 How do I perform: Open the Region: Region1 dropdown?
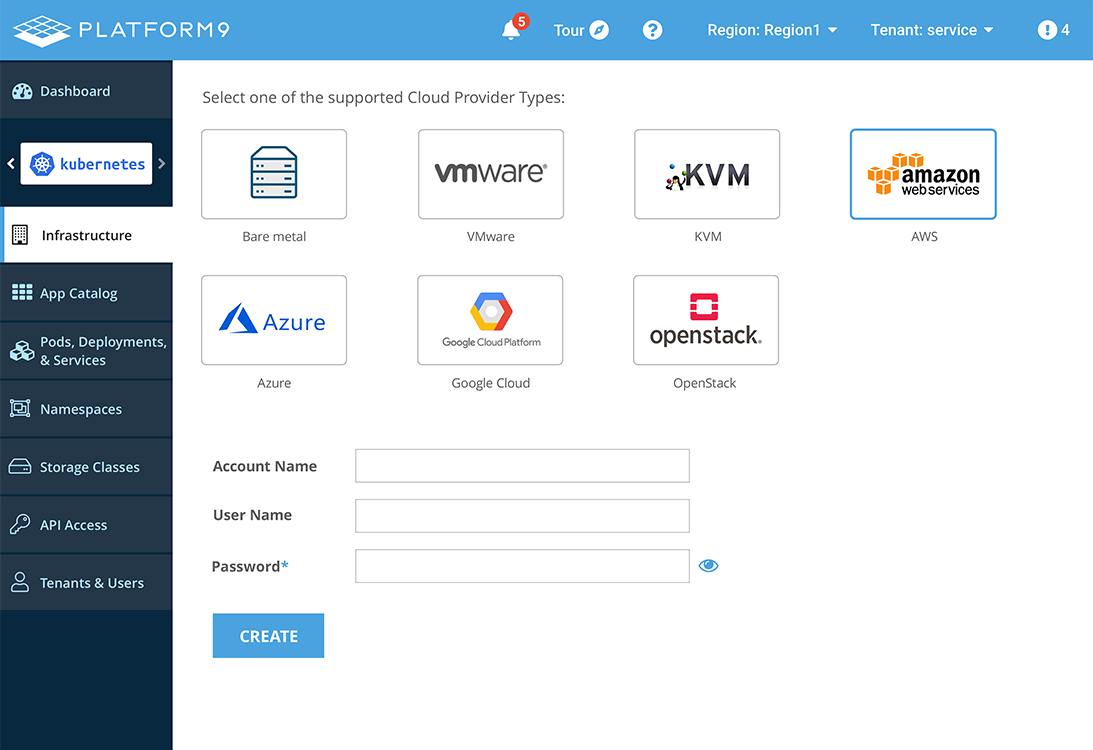pos(772,30)
